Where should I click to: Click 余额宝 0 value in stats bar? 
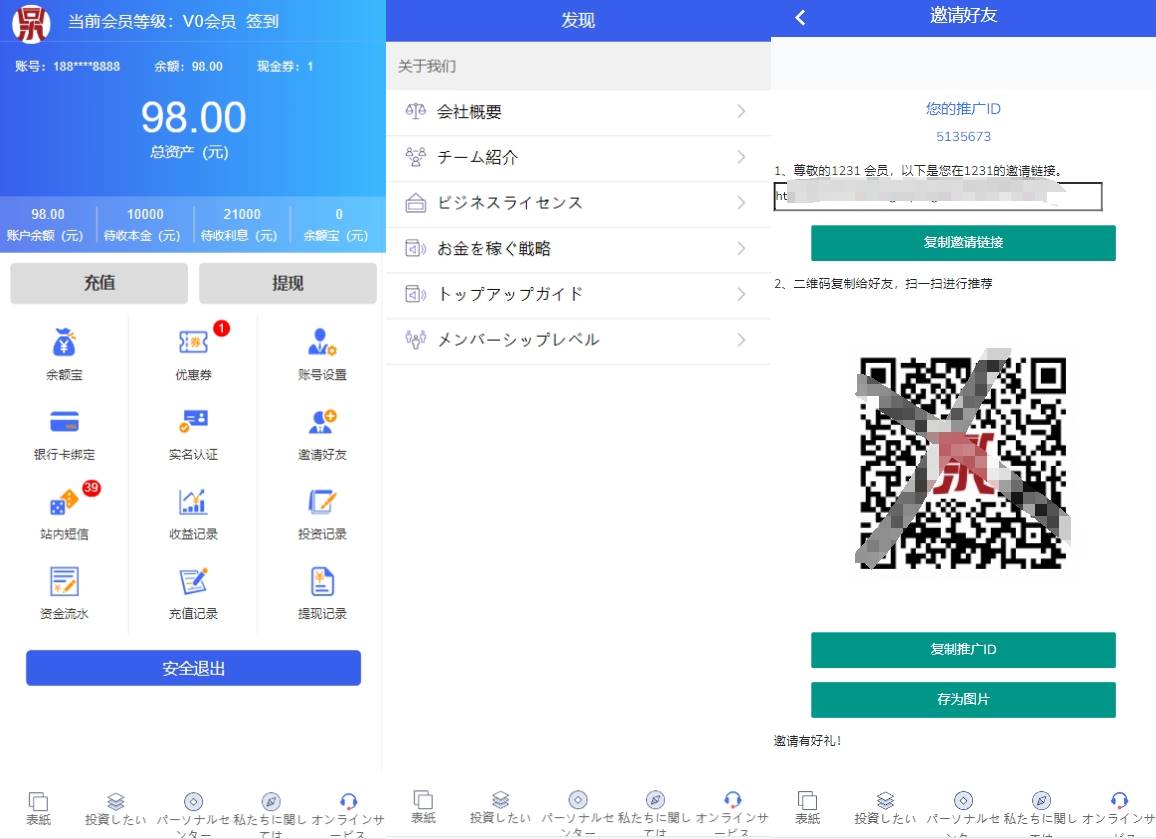[338, 215]
